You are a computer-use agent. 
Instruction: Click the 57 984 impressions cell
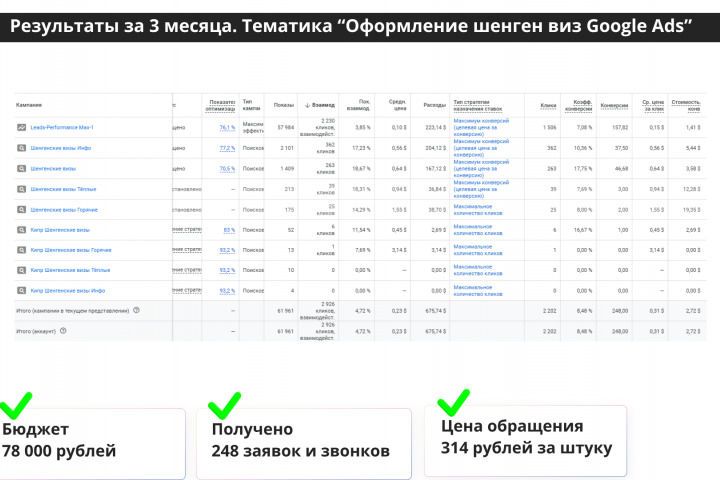[x=286, y=127]
